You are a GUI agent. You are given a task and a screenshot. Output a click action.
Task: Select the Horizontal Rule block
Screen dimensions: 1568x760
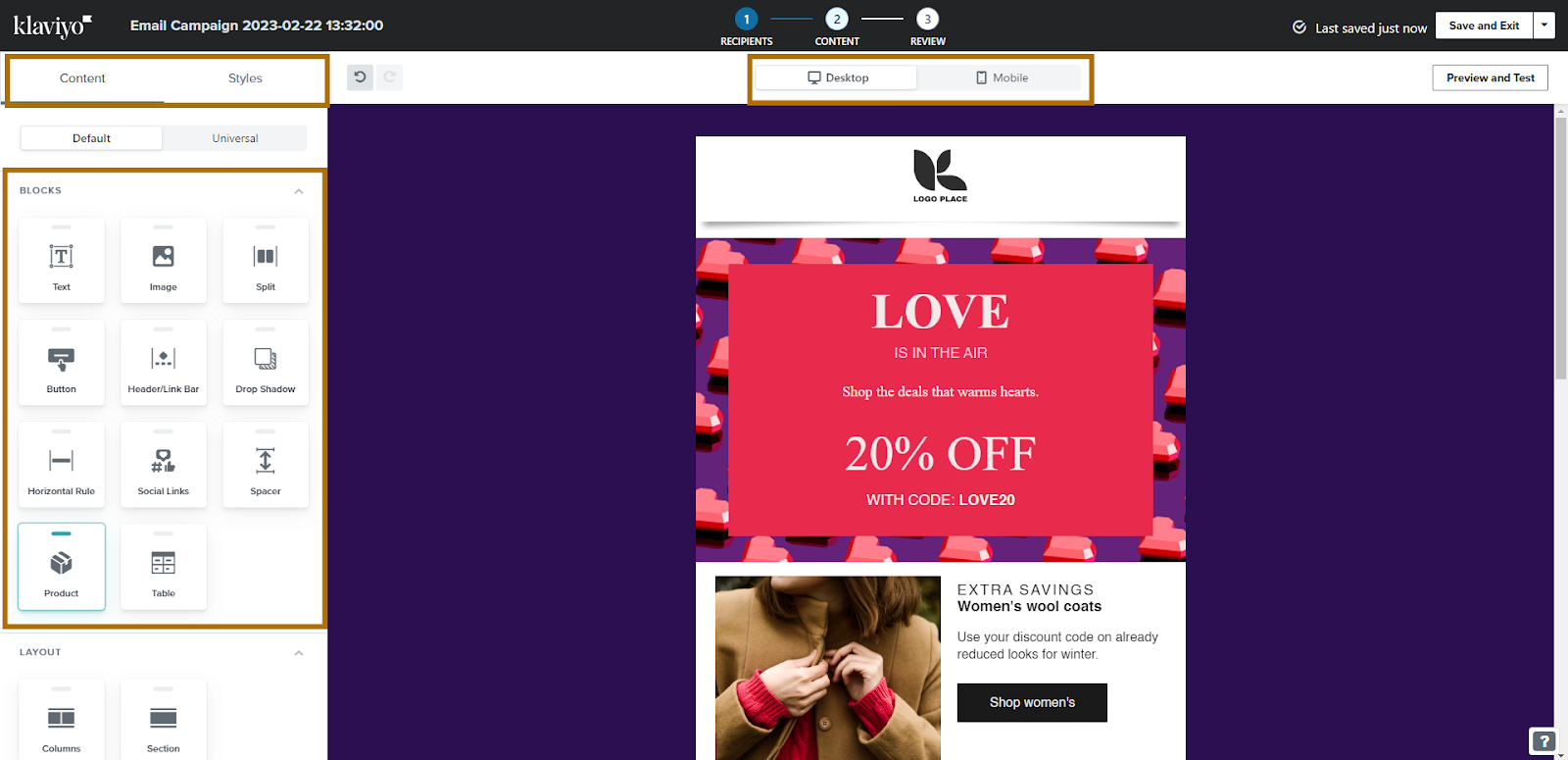pyautogui.click(x=61, y=465)
